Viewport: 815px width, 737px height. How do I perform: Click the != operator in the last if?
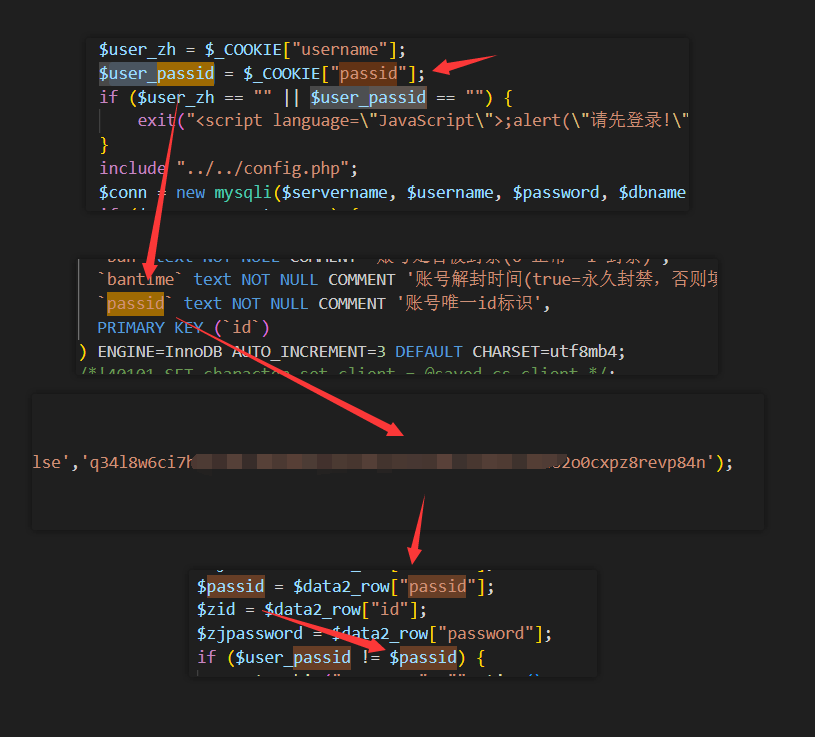click(x=370, y=657)
